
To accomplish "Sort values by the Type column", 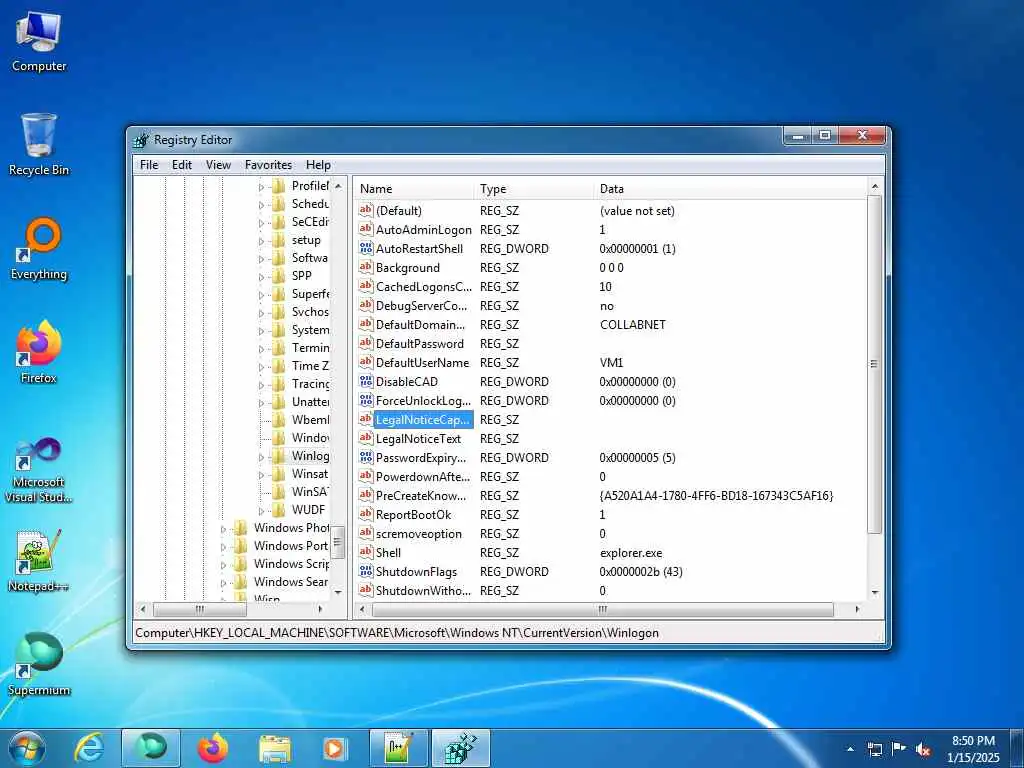I will 536,189.
